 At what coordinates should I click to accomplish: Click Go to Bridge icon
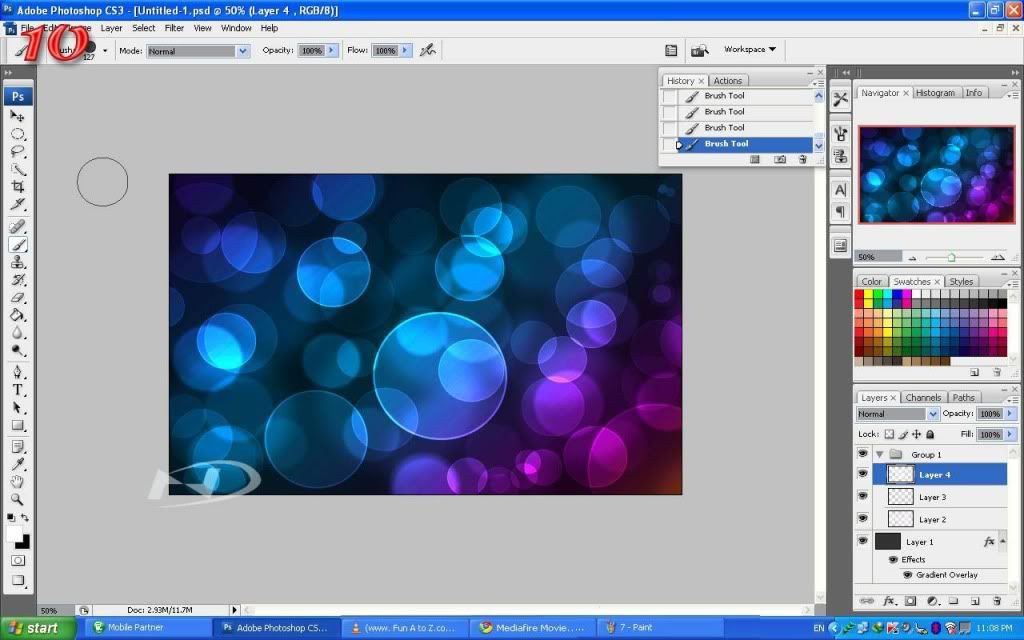699,50
